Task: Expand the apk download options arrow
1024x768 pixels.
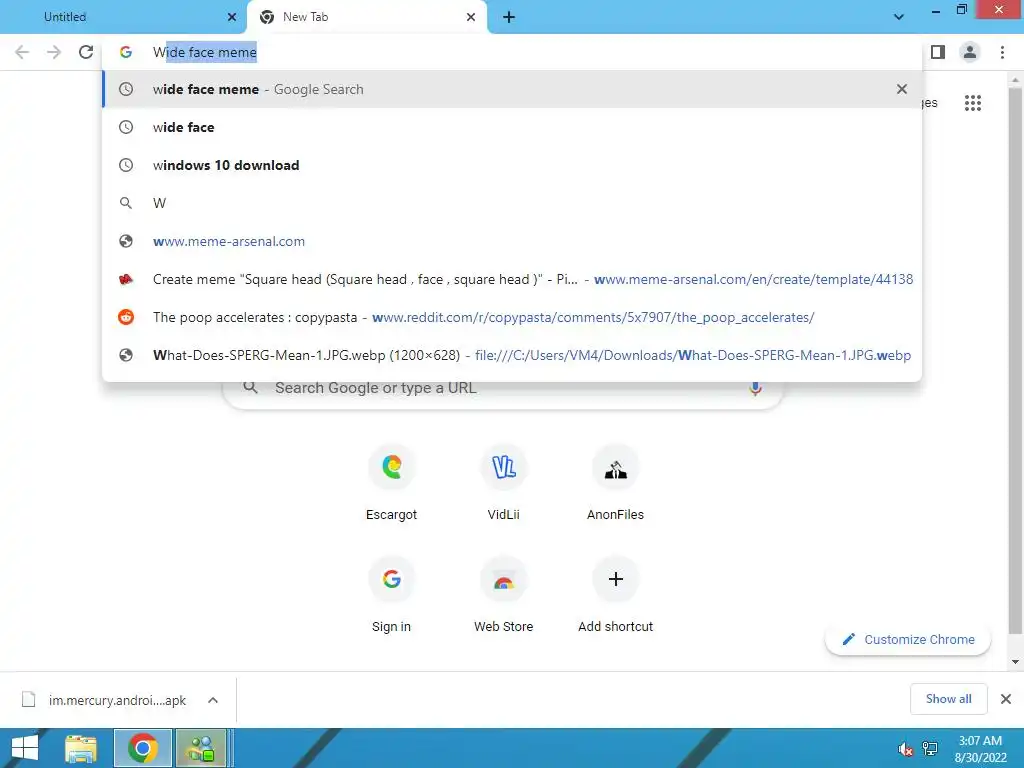Action: click(x=213, y=700)
